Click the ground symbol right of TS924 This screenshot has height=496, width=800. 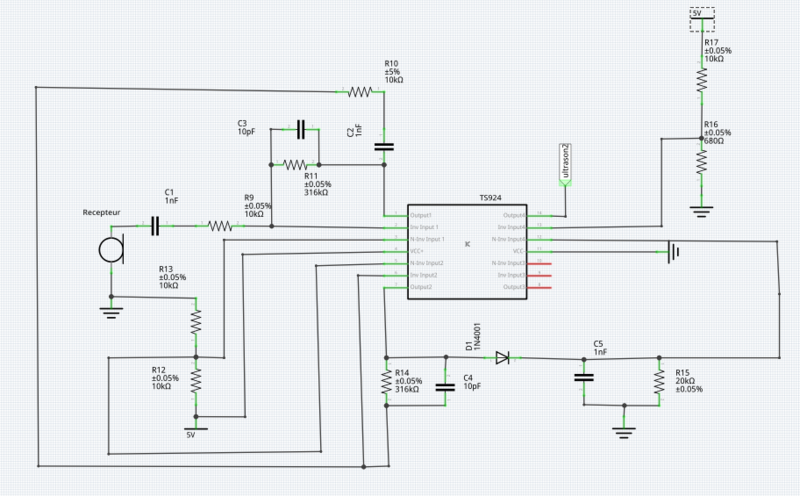(x=675, y=251)
